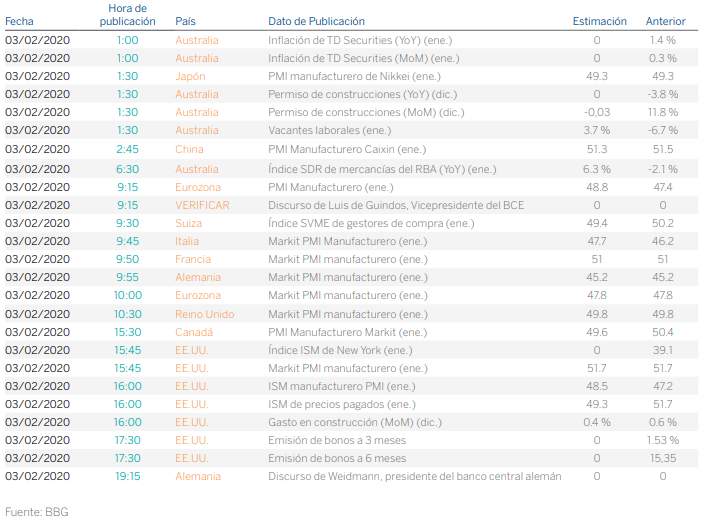Click the Japón country entry

coord(190,76)
